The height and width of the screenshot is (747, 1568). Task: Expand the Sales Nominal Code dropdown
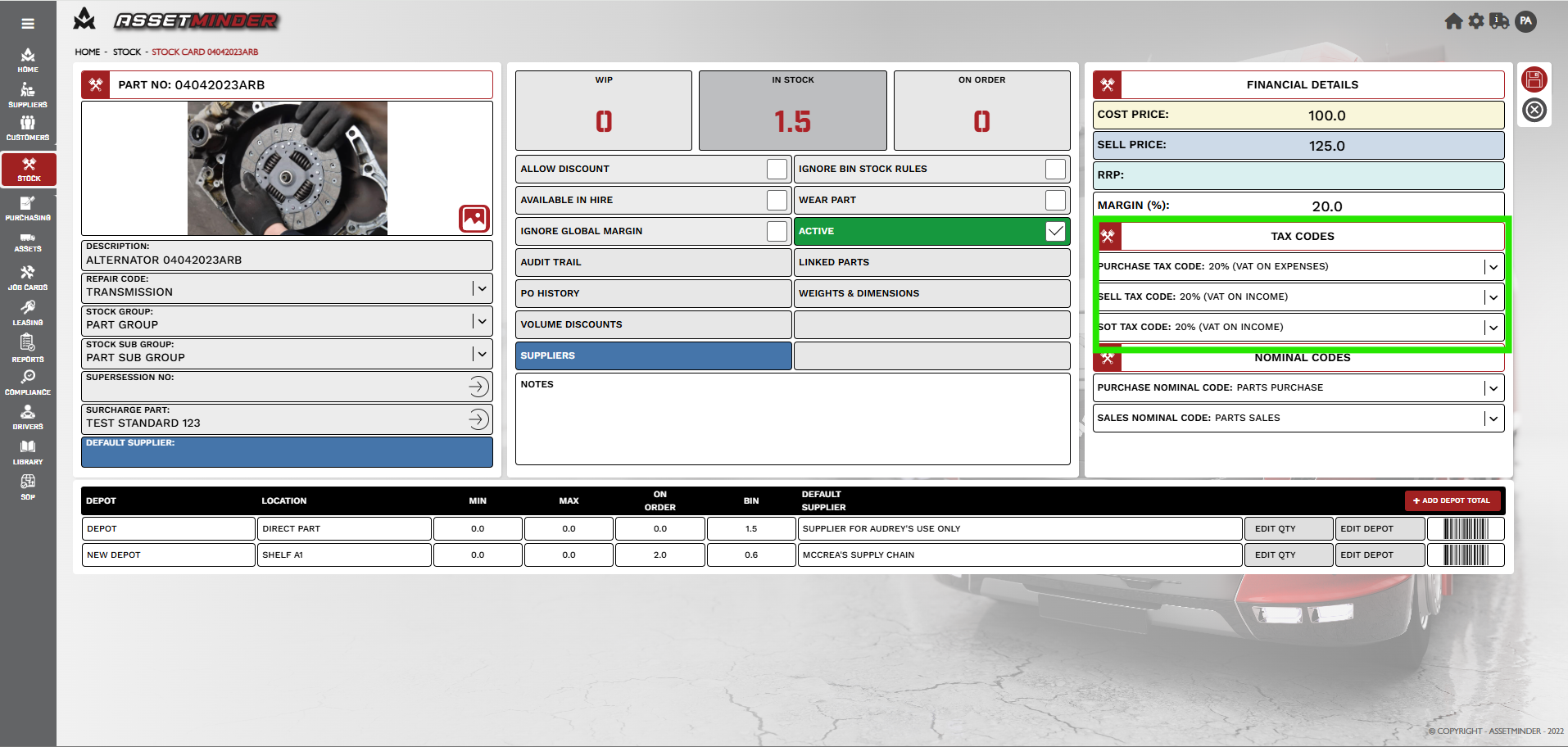tap(1493, 419)
